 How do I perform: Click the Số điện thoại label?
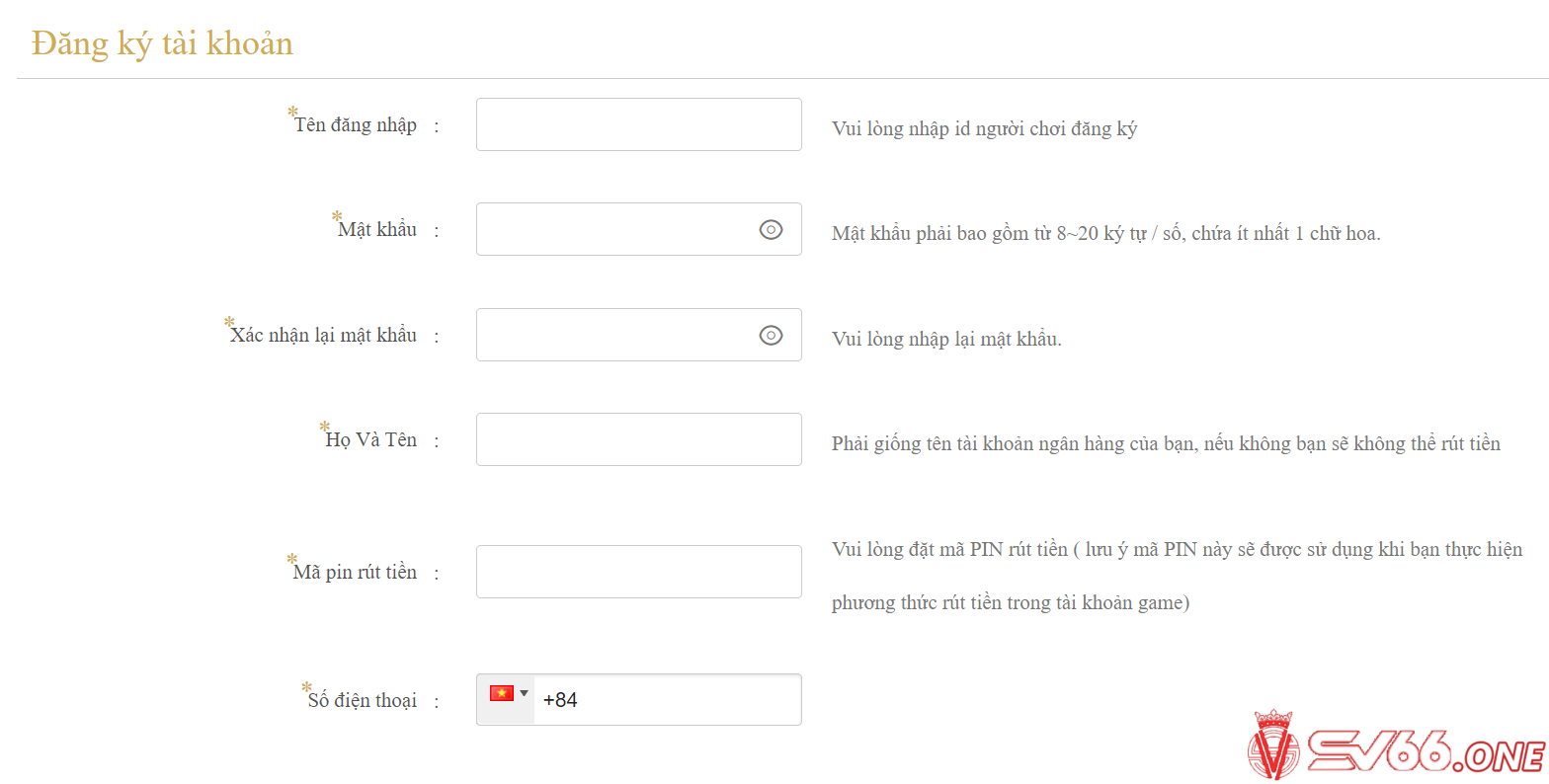click(363, 700)
